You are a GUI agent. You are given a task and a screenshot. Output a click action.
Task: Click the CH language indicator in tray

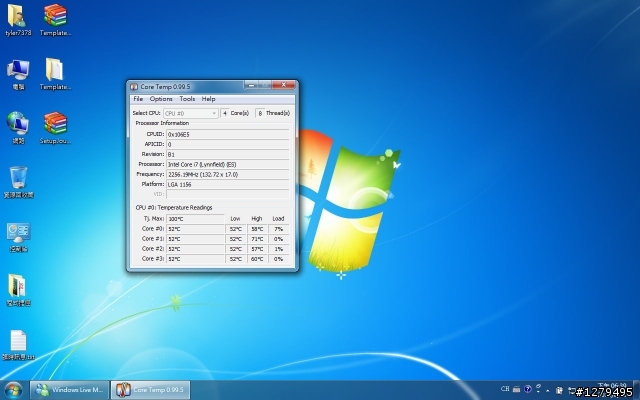click(x=505, y=389)
